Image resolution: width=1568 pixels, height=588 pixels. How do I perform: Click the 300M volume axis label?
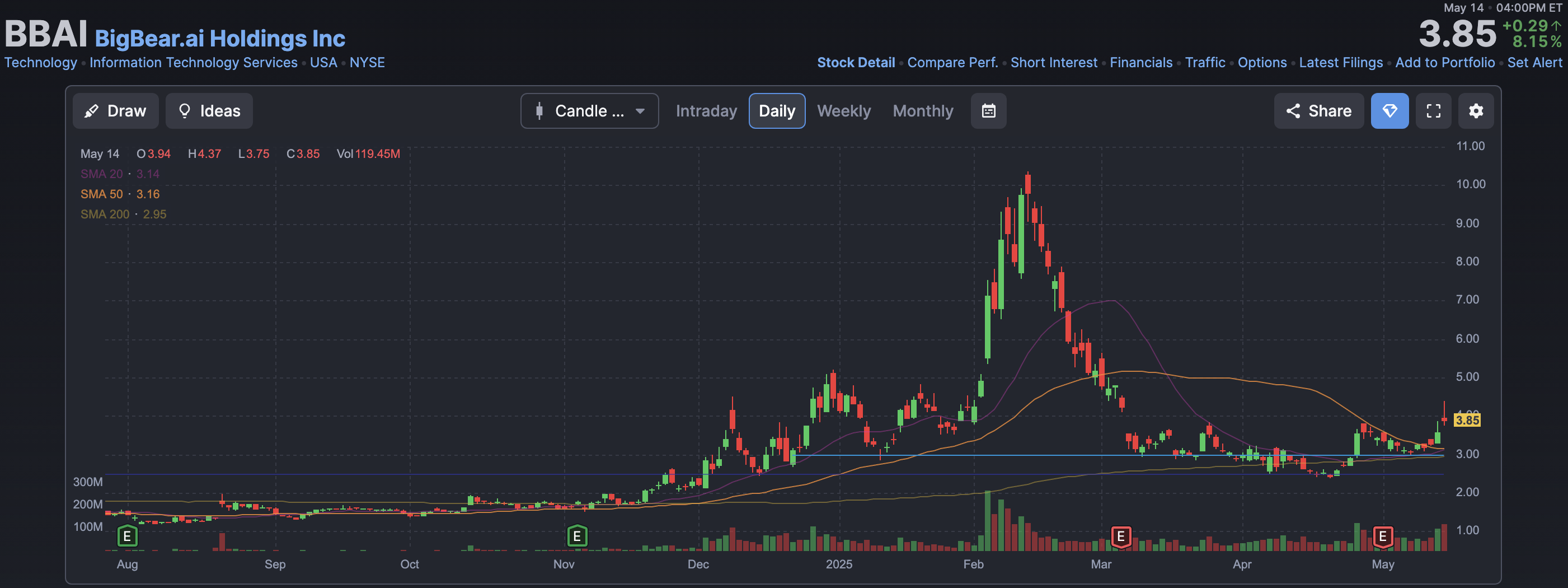coord(88,482)
